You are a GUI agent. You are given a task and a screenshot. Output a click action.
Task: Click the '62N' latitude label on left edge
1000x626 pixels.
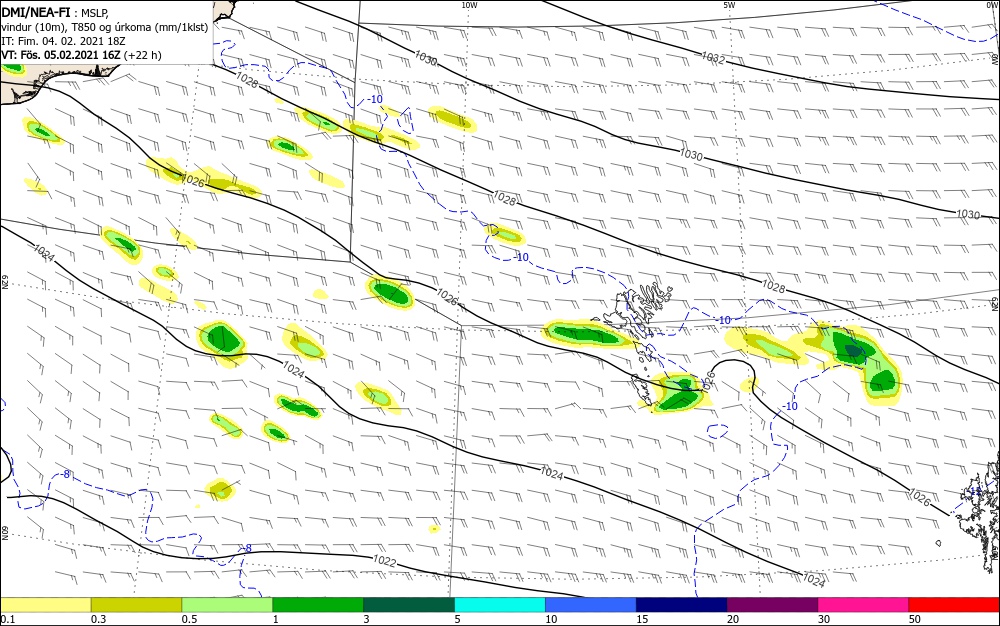tap(4, 282)
